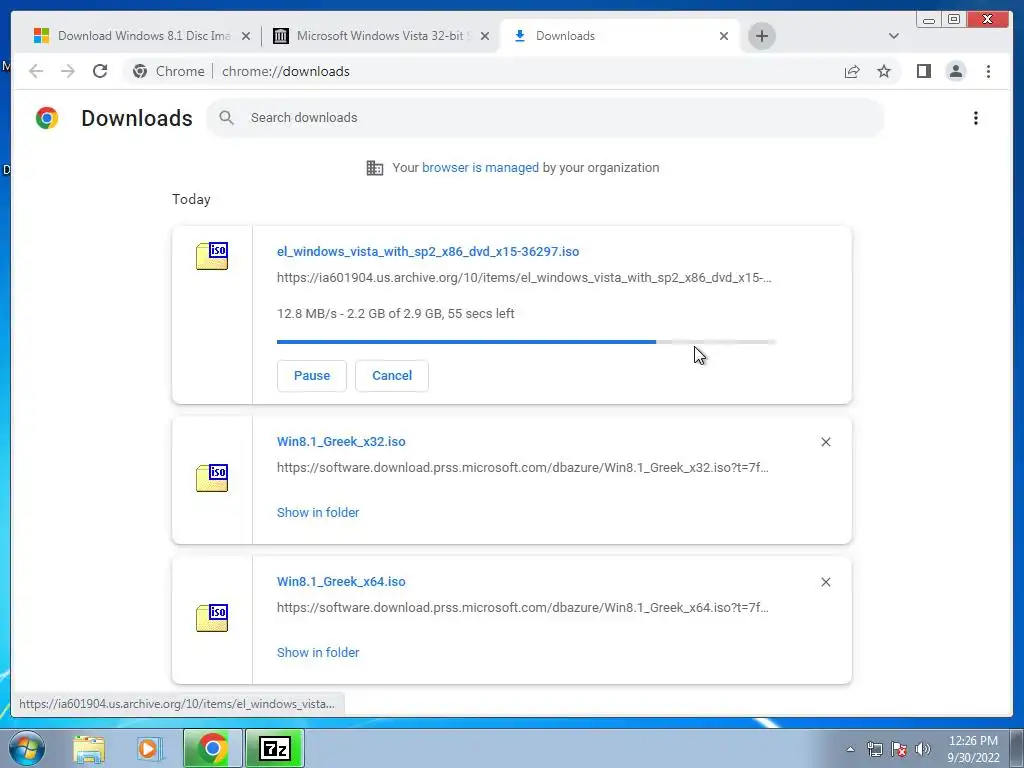The height and width of the screenshot is (768, 1024).
Task: Click the Chrome taskbar button
Action: [213, 748]
